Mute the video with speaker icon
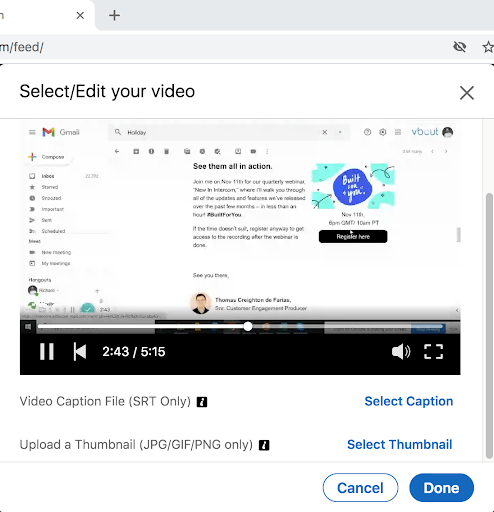Screen dimensions: 494x512 tap(401, 351)
